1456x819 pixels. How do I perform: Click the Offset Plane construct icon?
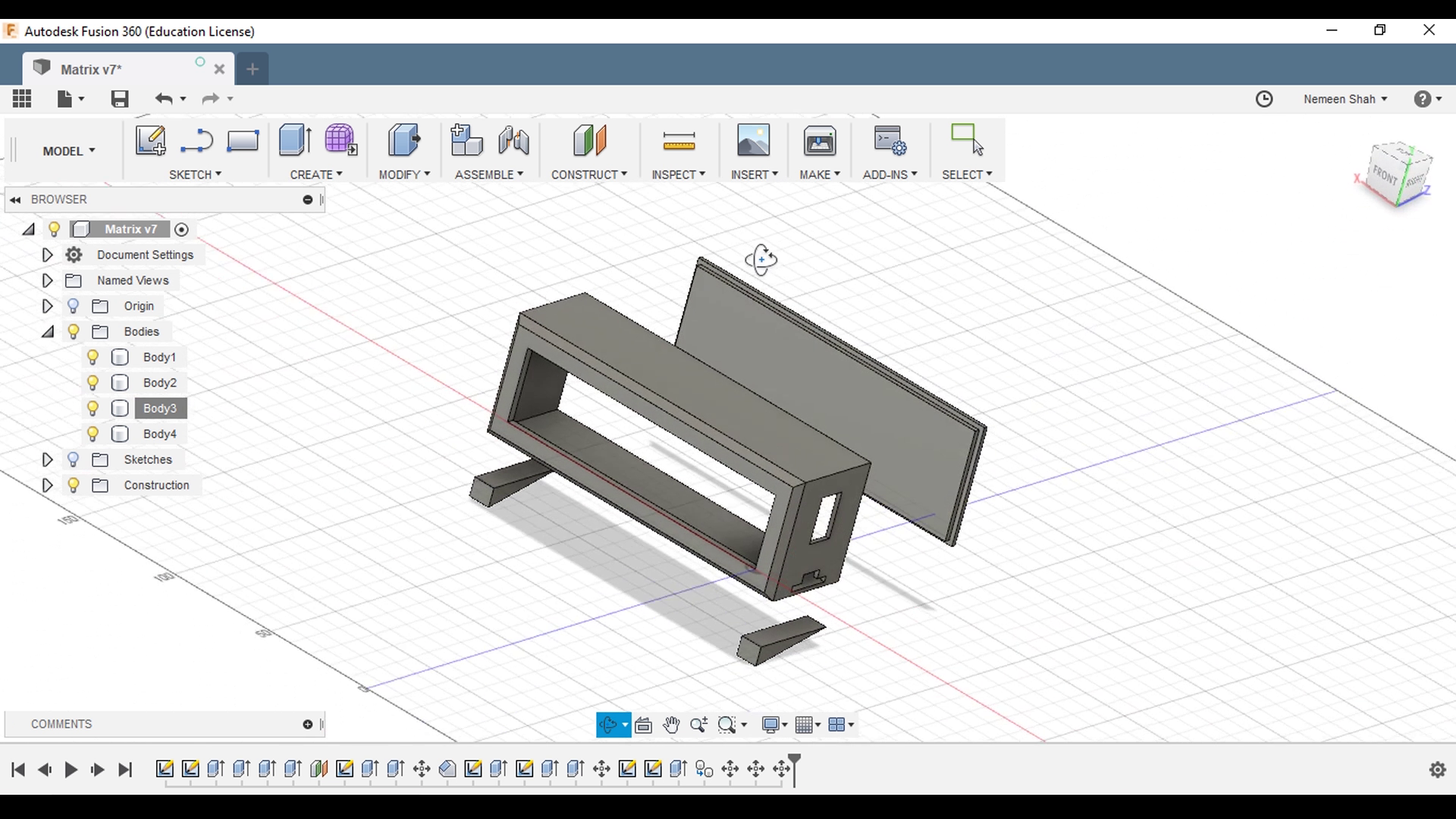point(589,140)
